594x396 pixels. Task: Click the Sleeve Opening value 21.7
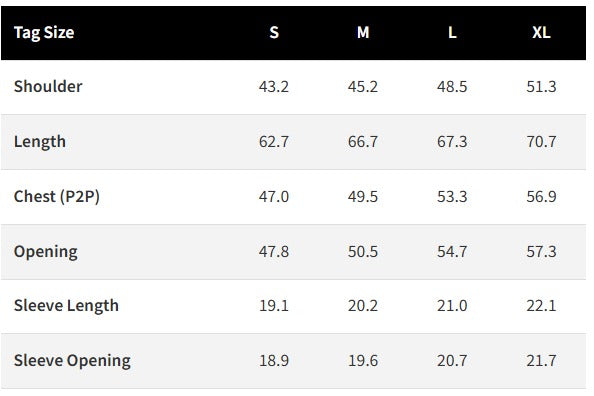541,360
